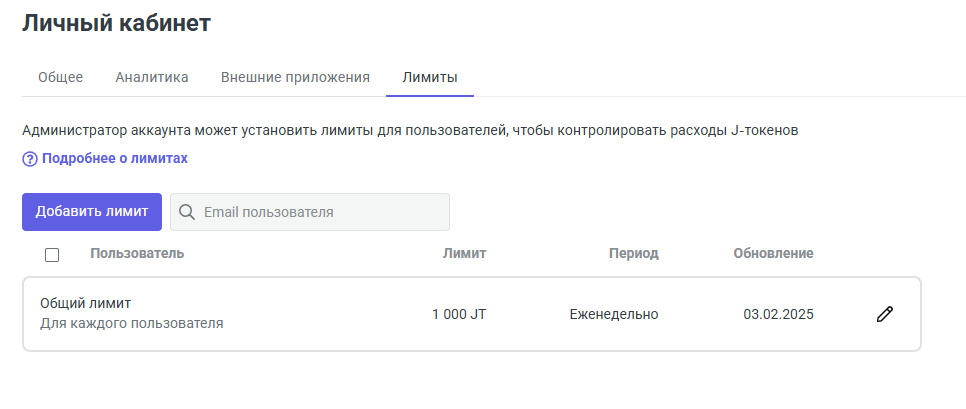The width and height of the screenshot is (966, 409).
Task: Click the 1 000 JT limit value
Action: [x=459, y=314]
